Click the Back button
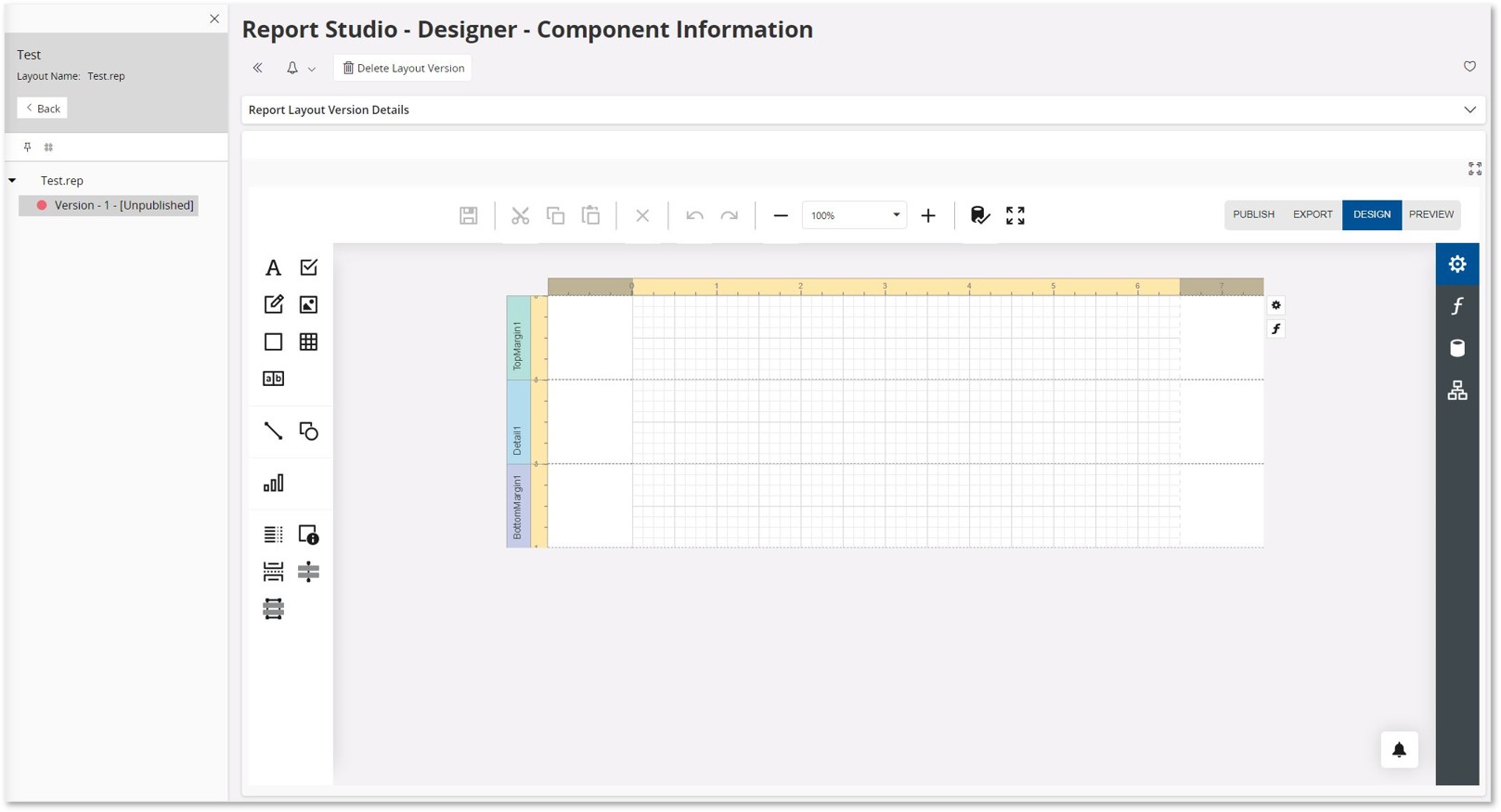 click(x=43, y=109)
